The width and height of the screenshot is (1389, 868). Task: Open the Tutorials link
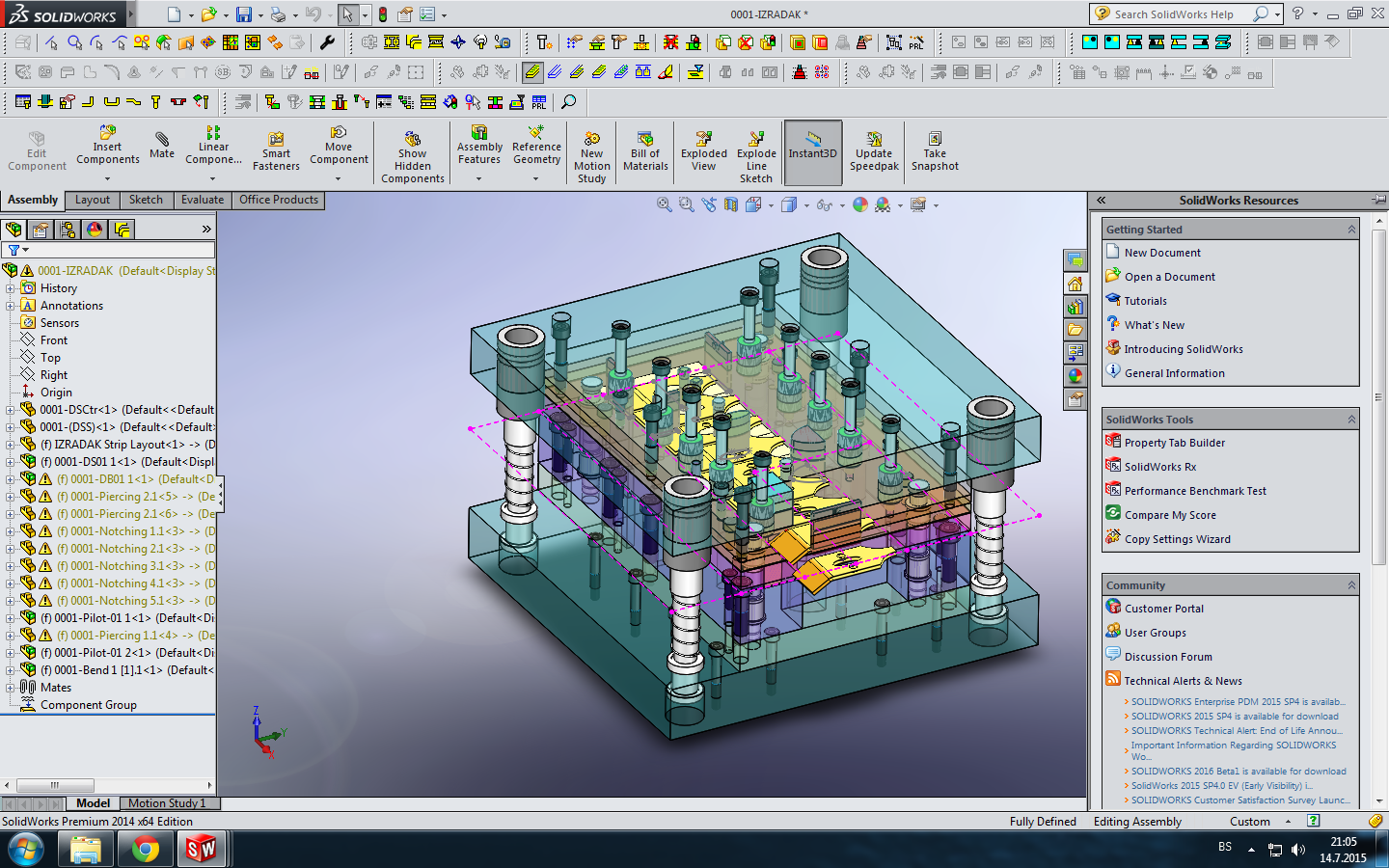pyautogui.click(x=1145, y=301)
